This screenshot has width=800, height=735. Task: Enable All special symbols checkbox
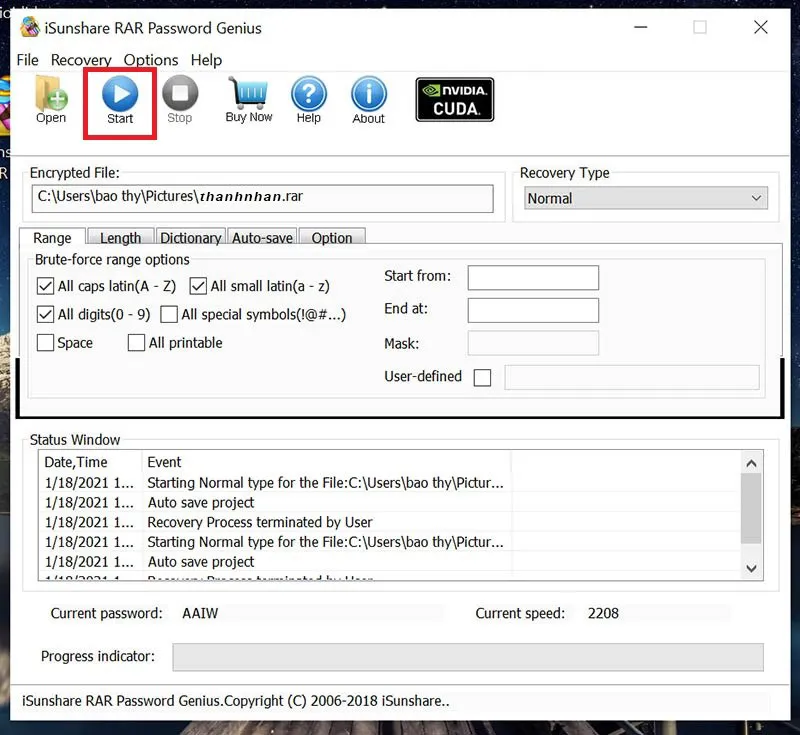click(x=169, y=314)
